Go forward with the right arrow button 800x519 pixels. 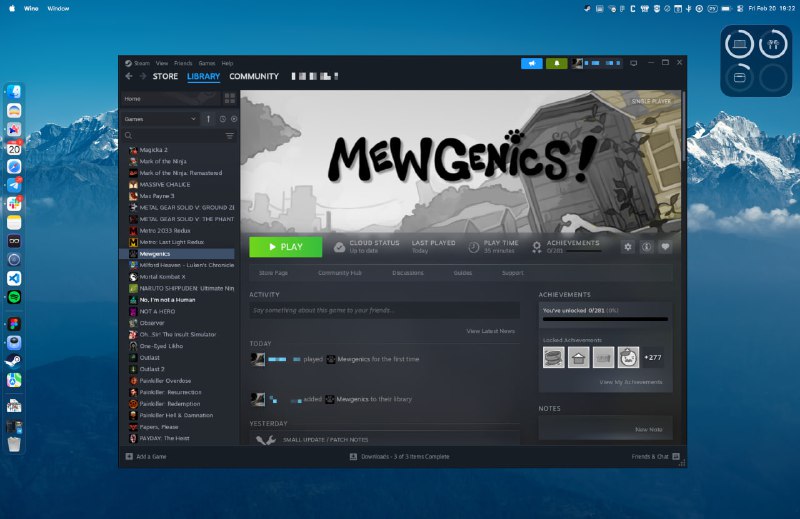143,76
